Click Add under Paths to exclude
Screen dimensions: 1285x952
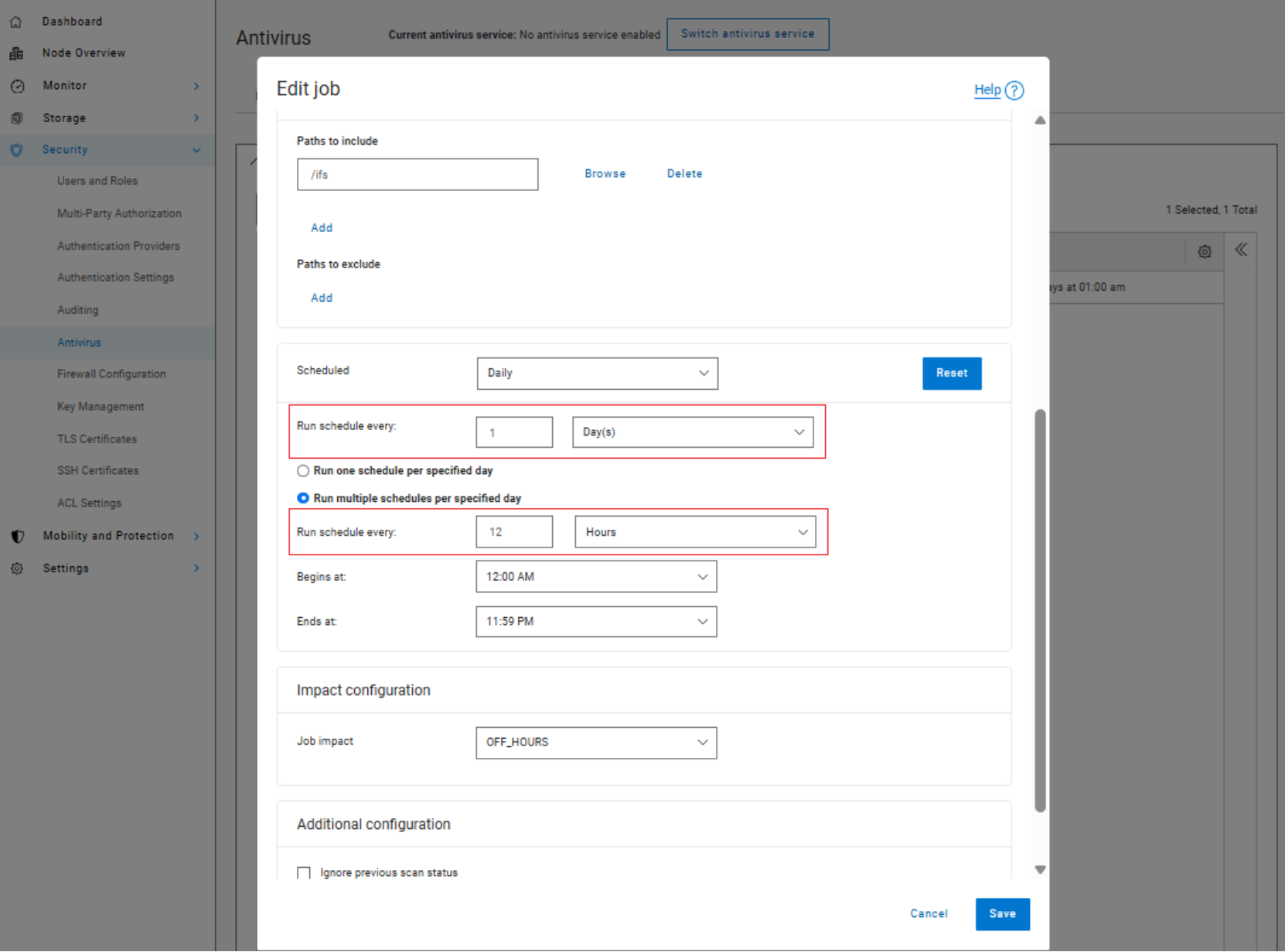pyautogui.click(x=322, y=299)
